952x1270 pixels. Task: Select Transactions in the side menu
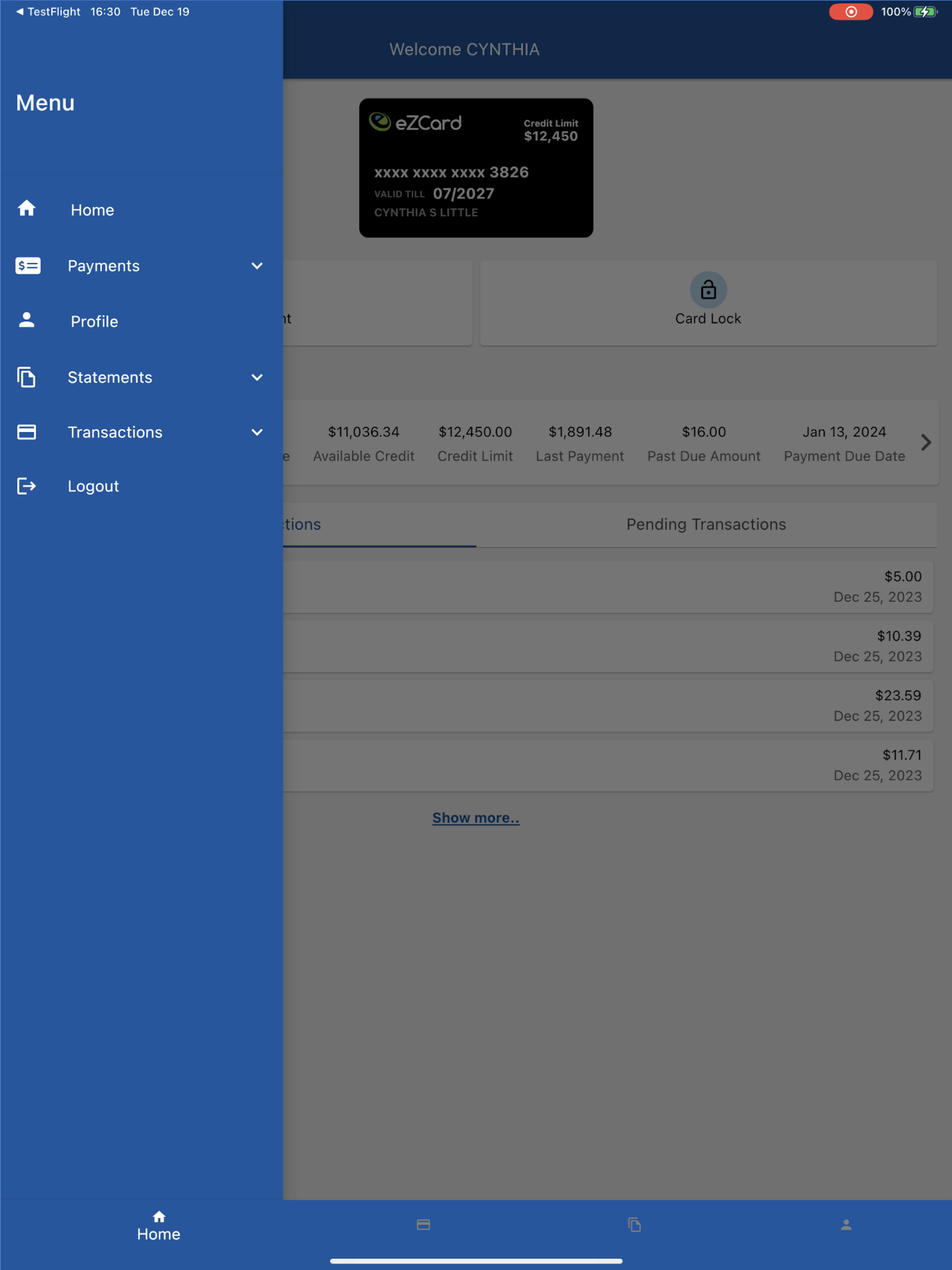click(141, 432)
